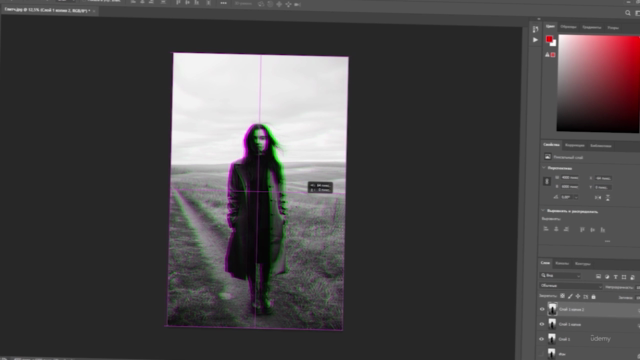
Task: Click the 3D scale camera icon in options bar
Action: (x=297, y=4)
